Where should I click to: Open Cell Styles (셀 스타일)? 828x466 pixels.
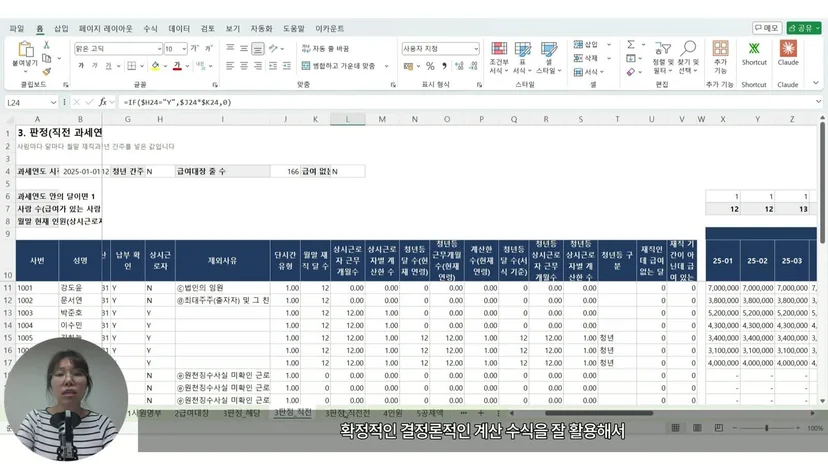(549, 58)
